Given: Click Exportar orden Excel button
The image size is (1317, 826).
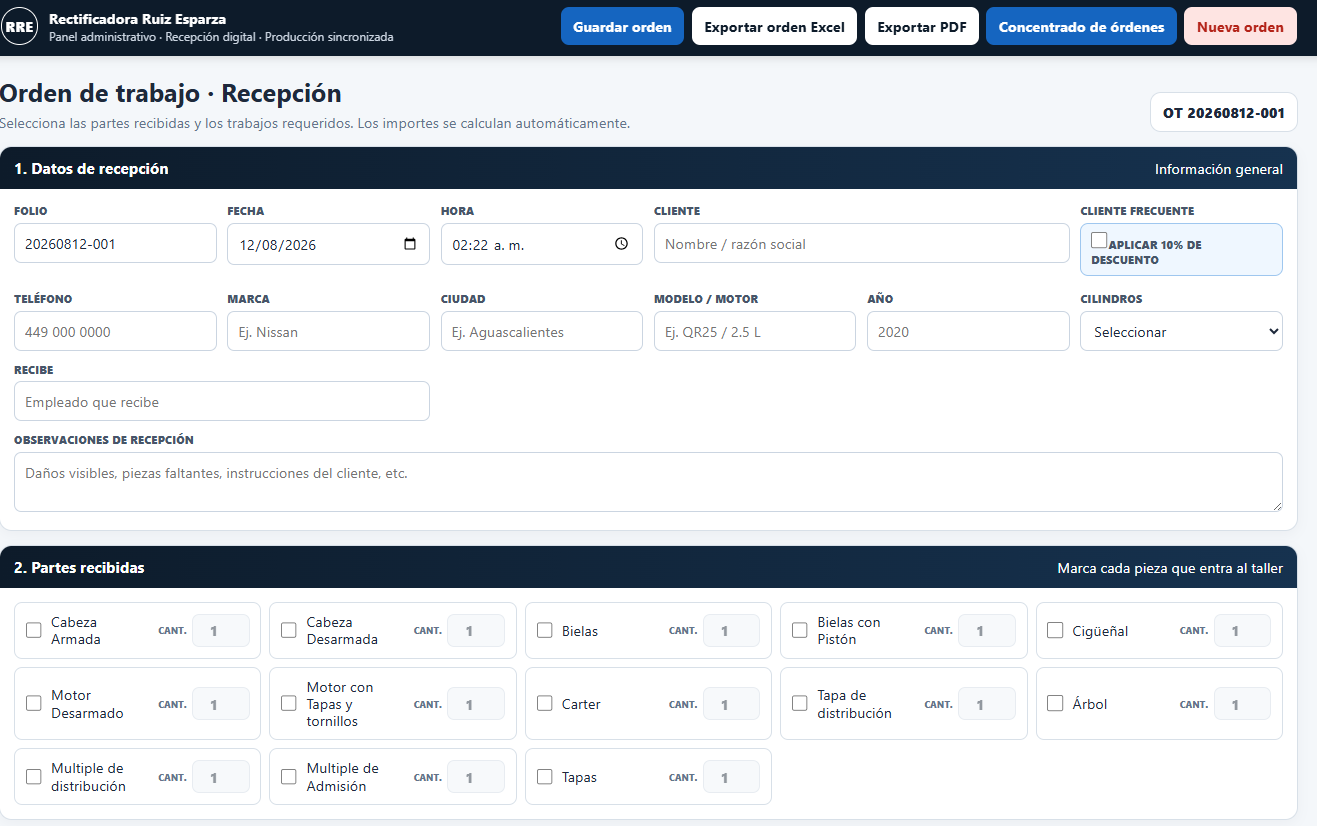Looking at the screenshot, I should coord(774,27).
